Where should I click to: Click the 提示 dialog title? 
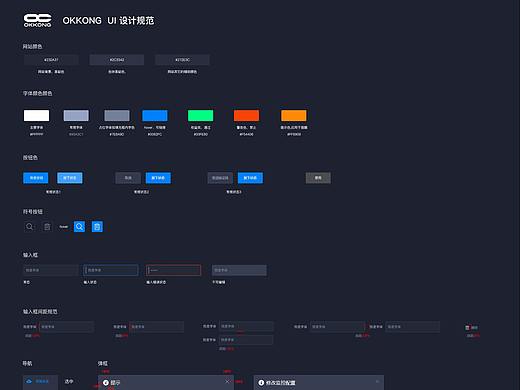[115, 383]
